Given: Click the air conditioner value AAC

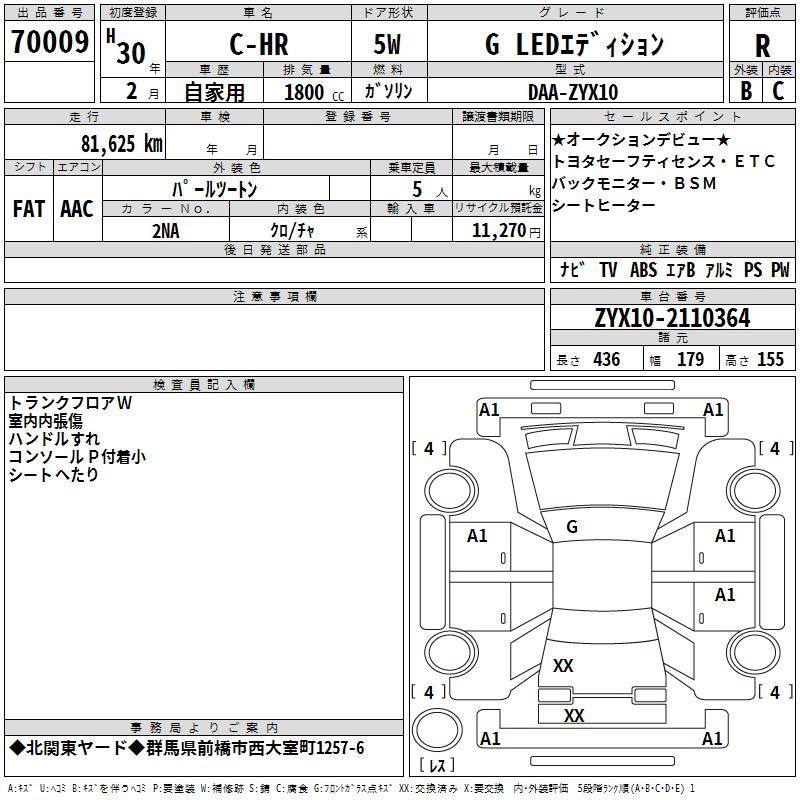Looking at the screenshot, I should 77,209.
